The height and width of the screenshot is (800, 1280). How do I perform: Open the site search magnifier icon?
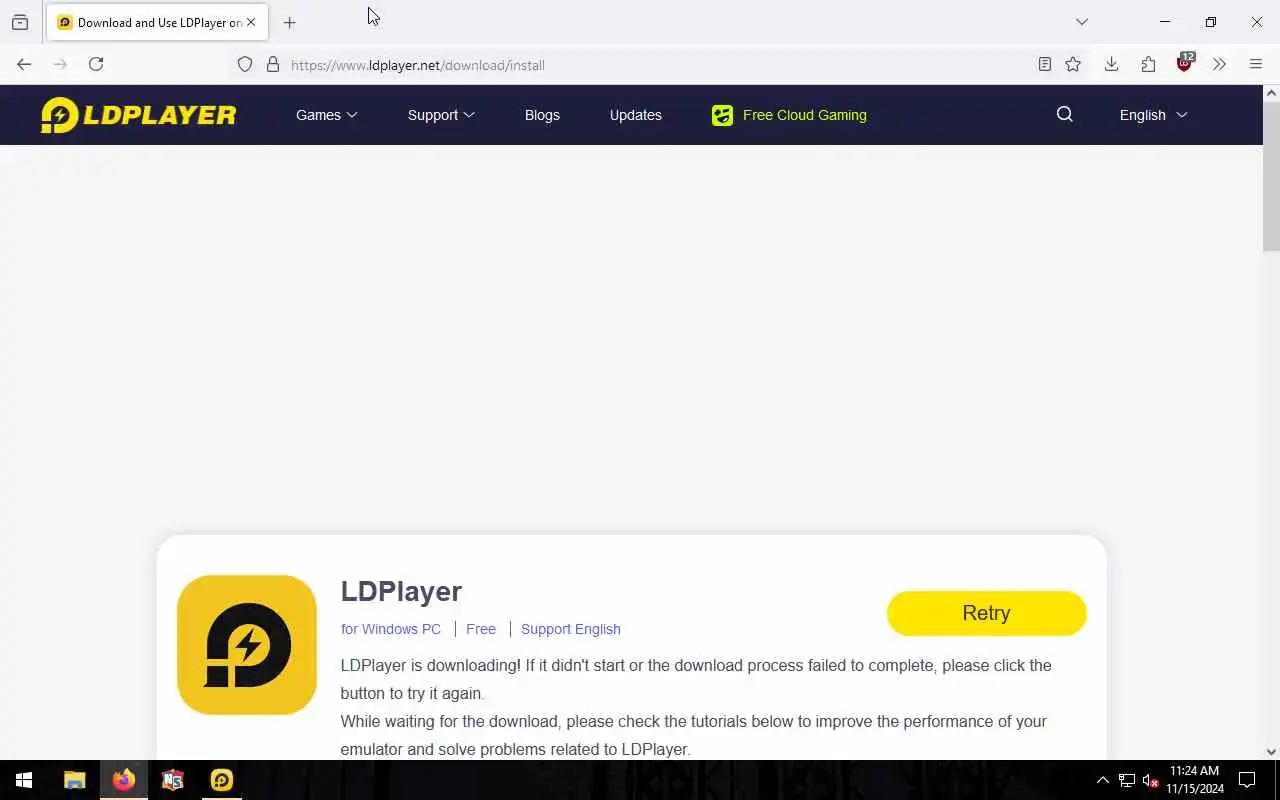click(x=1065, y=115)
